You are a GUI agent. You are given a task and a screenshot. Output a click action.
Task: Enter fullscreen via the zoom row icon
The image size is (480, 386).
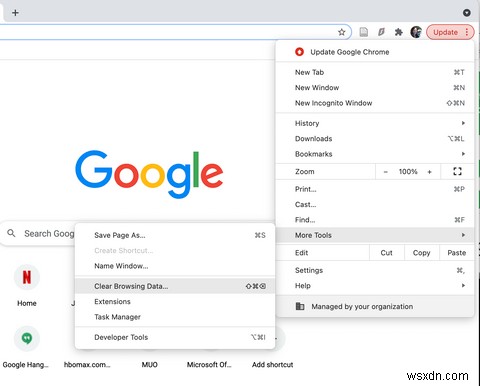point(457,172)
